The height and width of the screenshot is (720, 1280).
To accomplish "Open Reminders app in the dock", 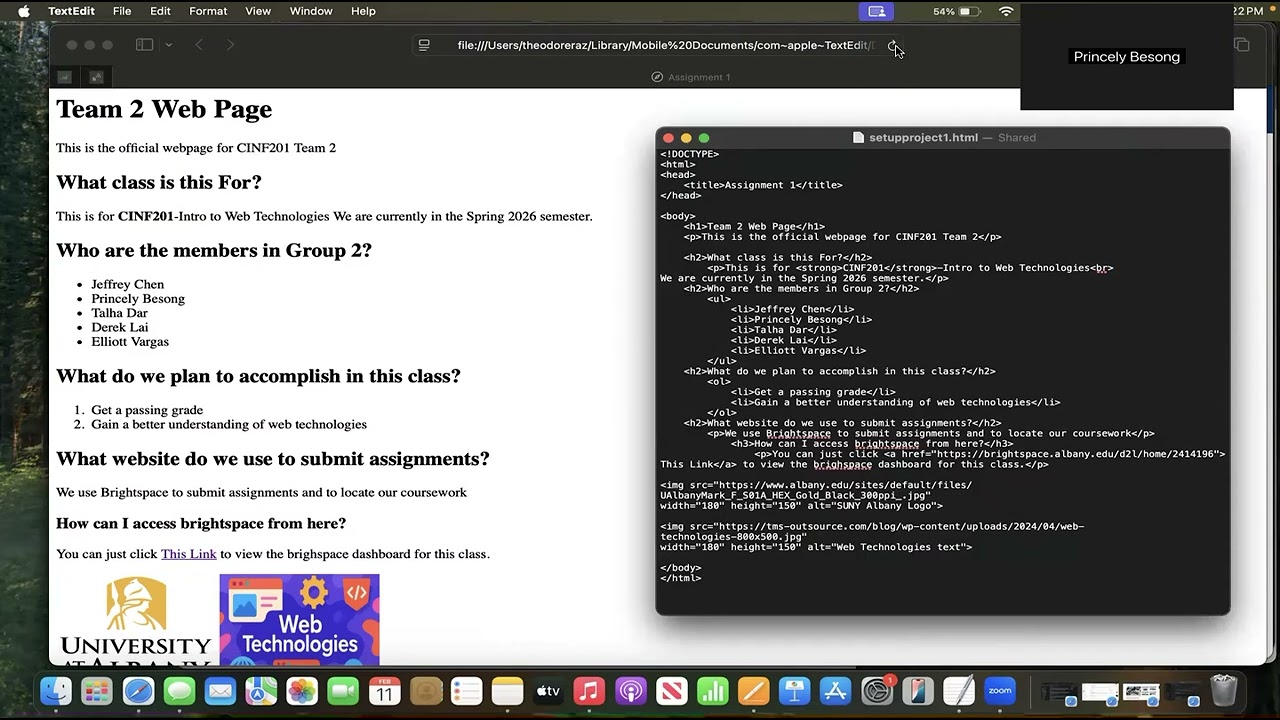I will (466, 691).
